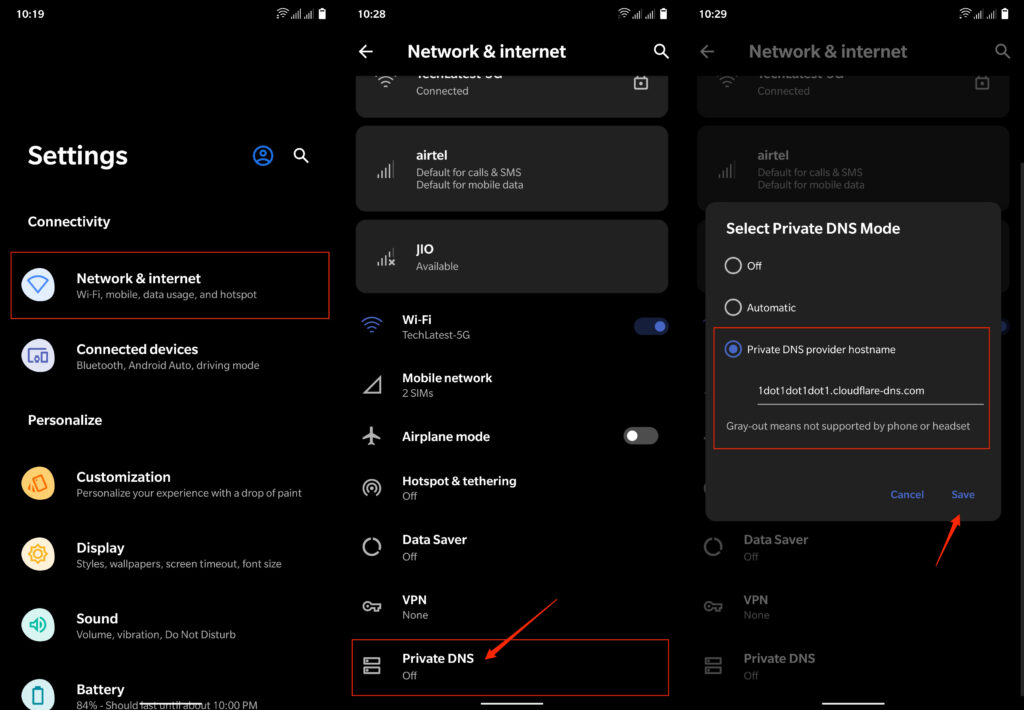Select the Off radio button in DNS dialog
This screenshot has width=1024, height=710.
point(733,265)
